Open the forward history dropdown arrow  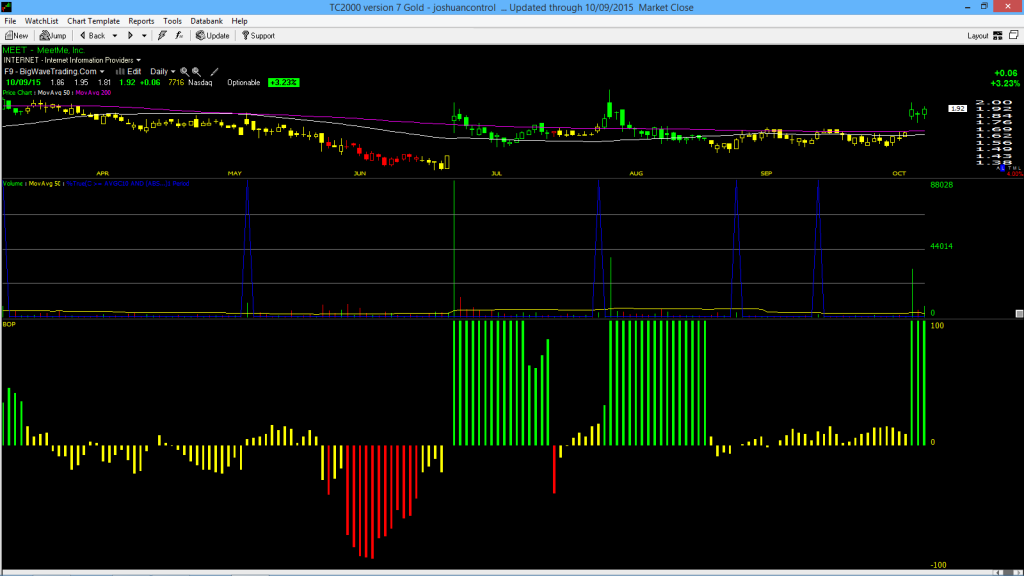144,36
